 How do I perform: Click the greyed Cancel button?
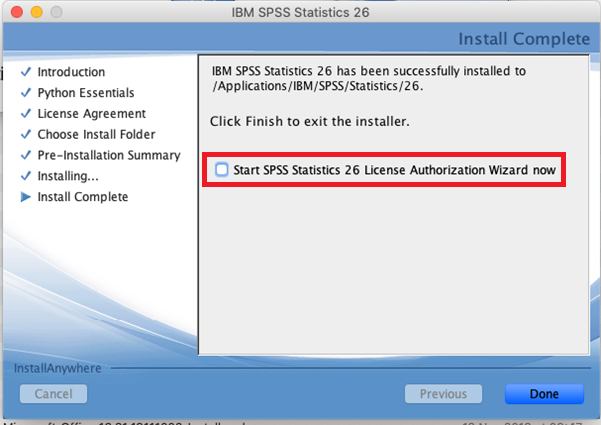click(53, 394)
